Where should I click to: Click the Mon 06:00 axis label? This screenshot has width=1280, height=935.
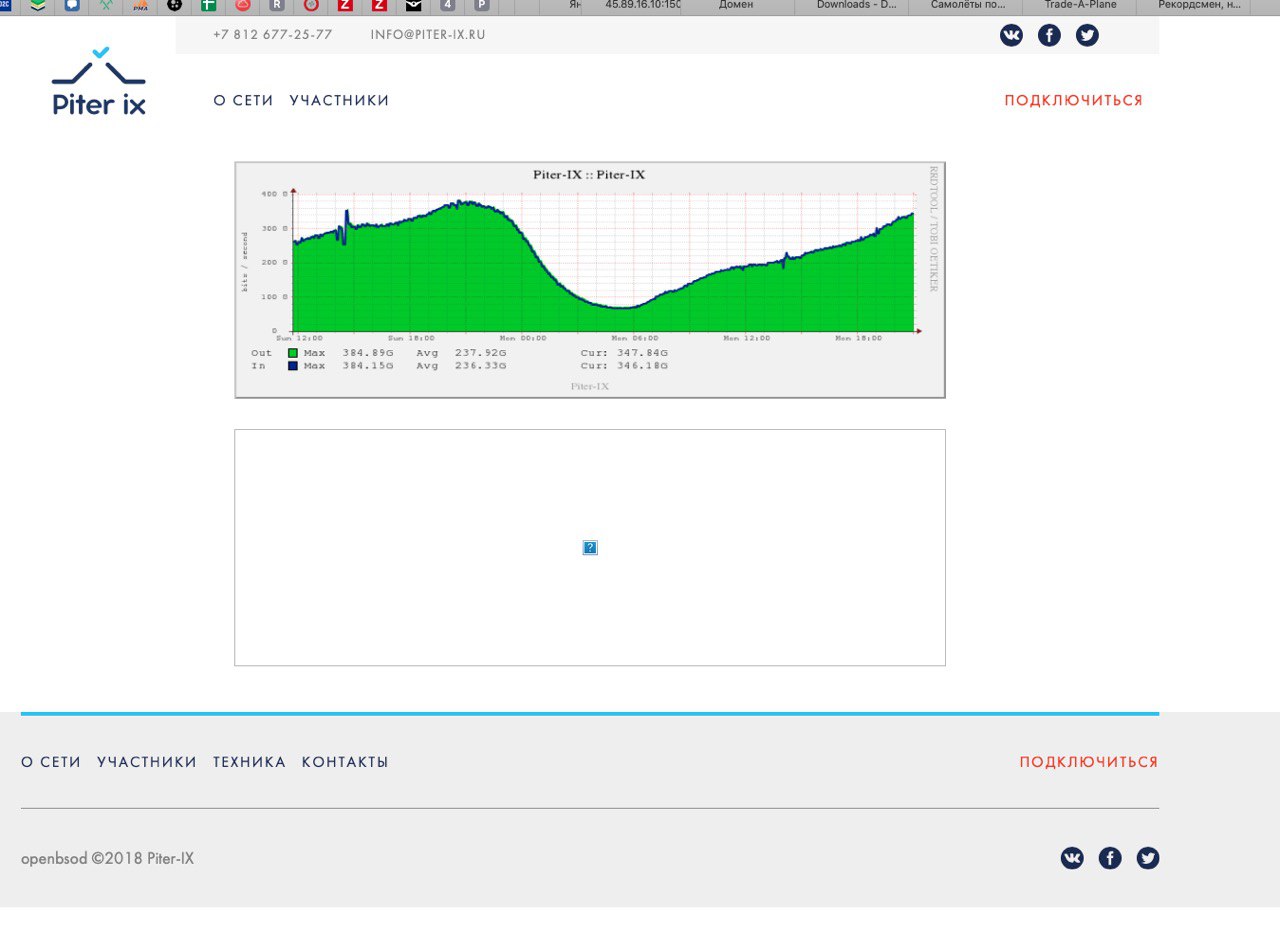point(635,338)
